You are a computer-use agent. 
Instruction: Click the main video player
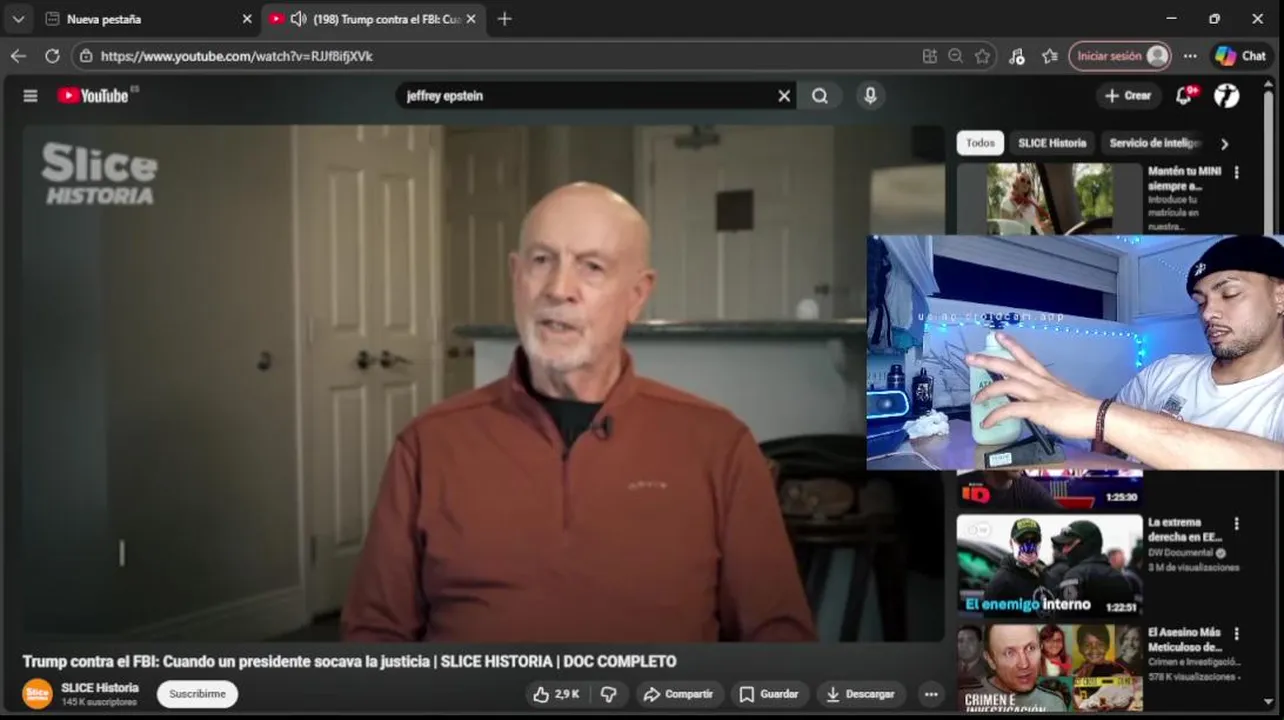coord(482,383)
